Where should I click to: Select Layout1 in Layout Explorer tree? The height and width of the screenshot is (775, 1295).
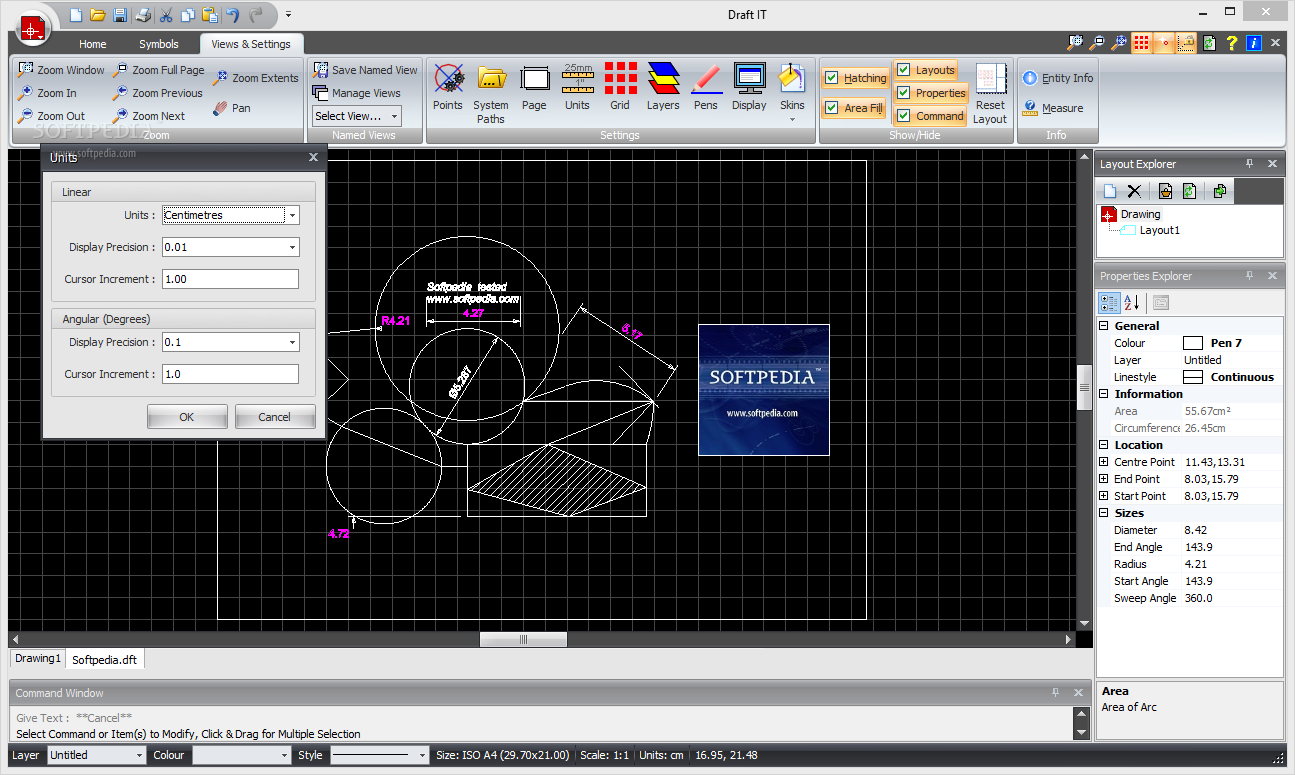click(1160, 230)
